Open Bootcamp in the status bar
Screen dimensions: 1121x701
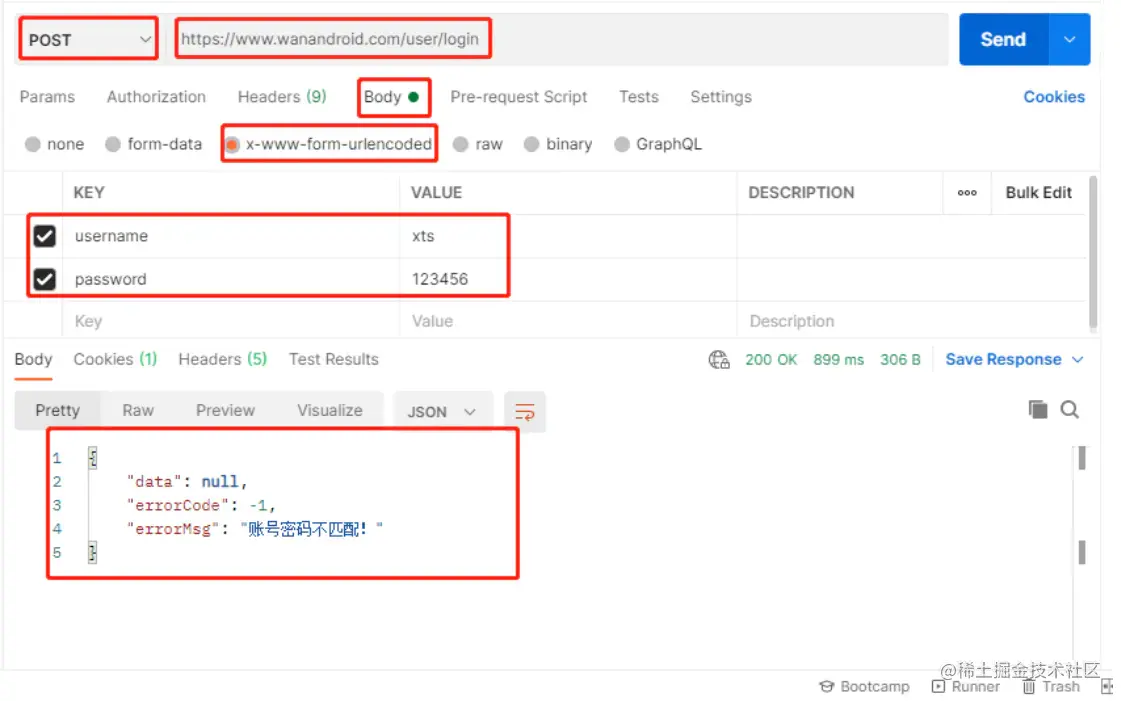[x=864, y=687]
